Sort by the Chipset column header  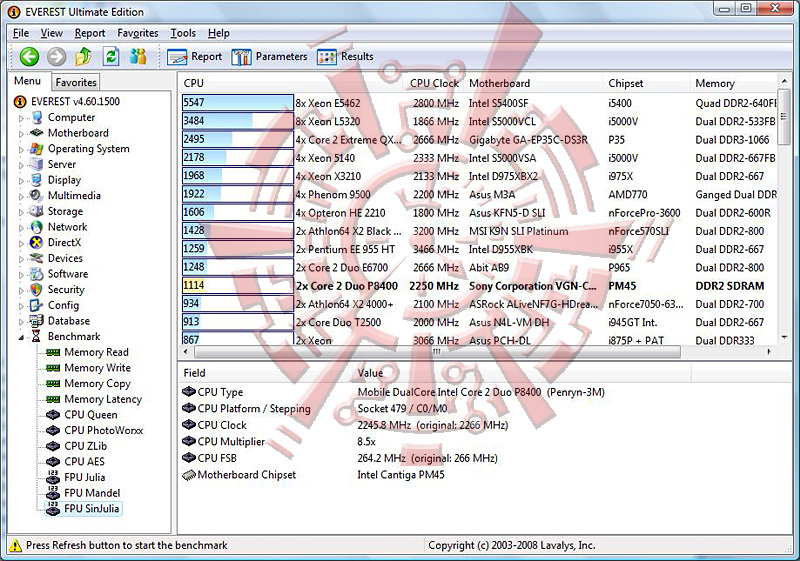pos(647,84)
